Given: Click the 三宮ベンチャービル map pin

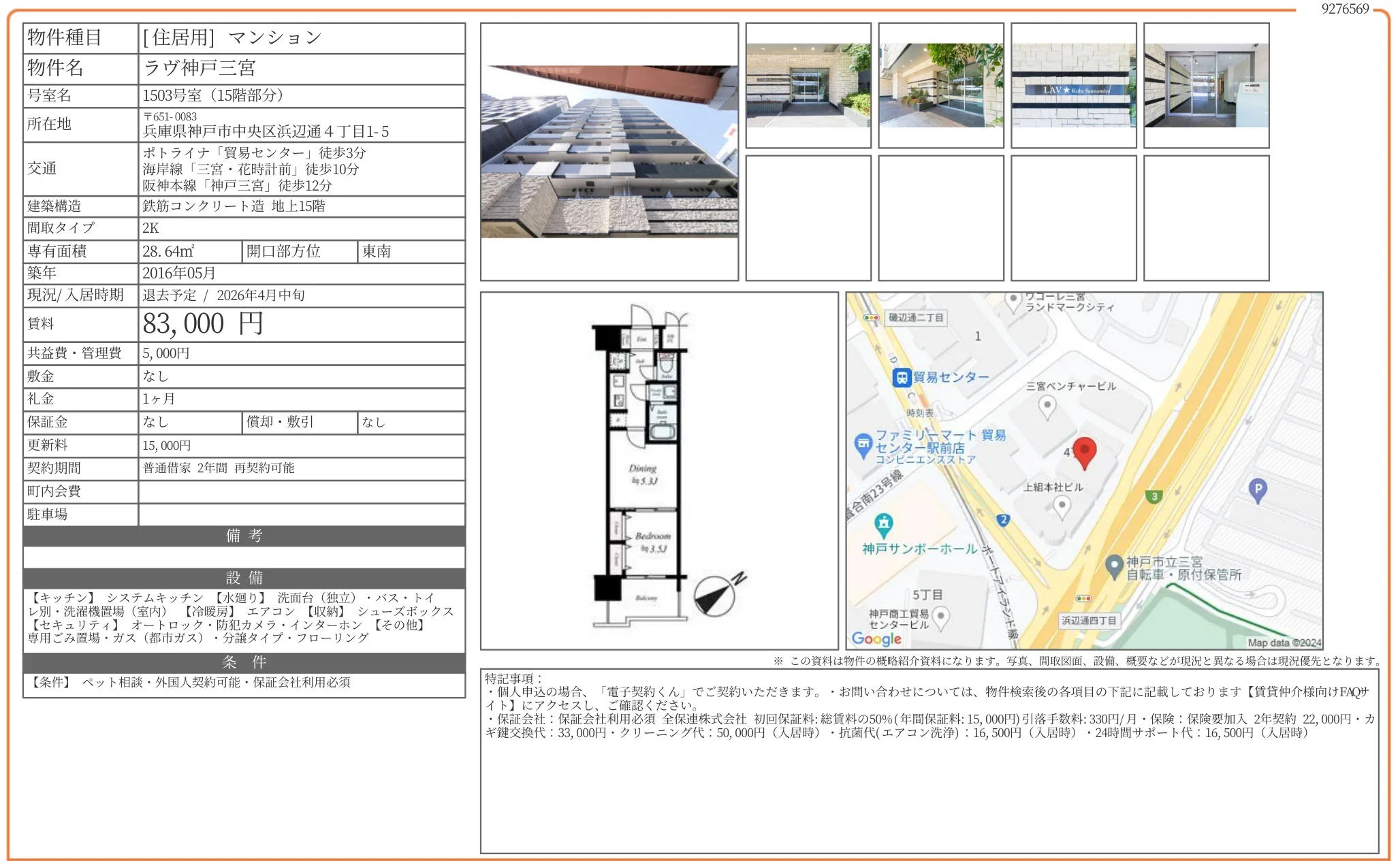Looking at the screenshot, I should pyautogui.click(x=1047, y=406).
